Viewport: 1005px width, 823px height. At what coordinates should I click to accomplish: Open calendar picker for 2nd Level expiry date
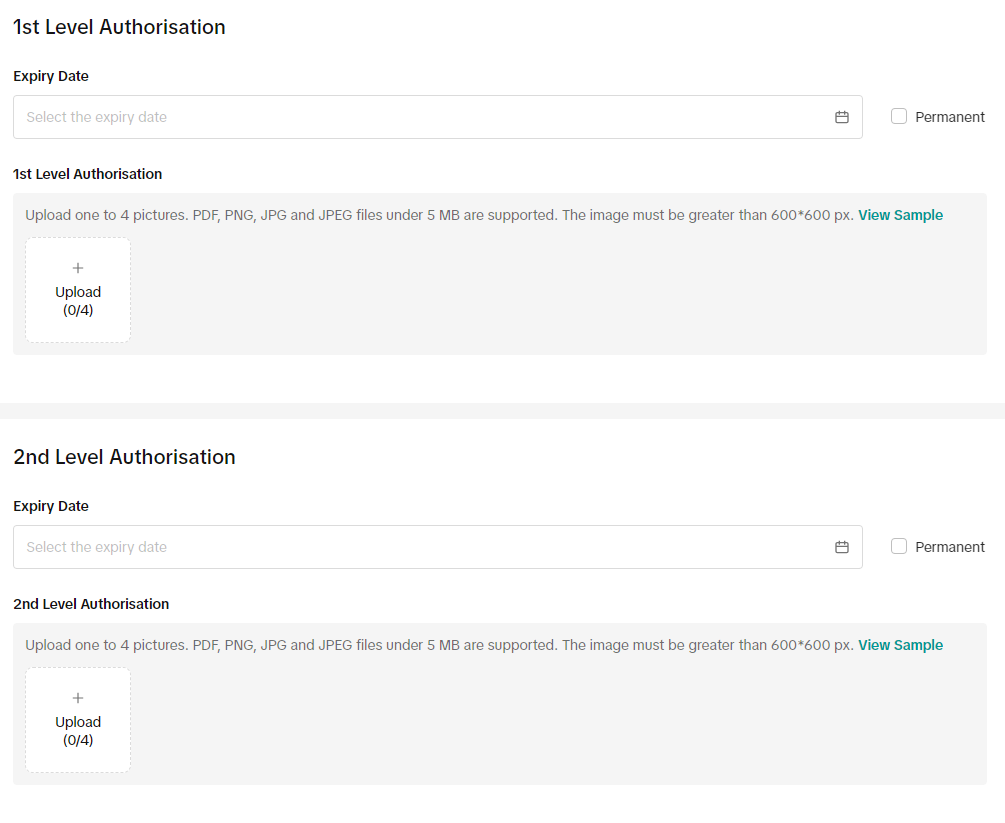pyautogui.click(x=842, y=547)
